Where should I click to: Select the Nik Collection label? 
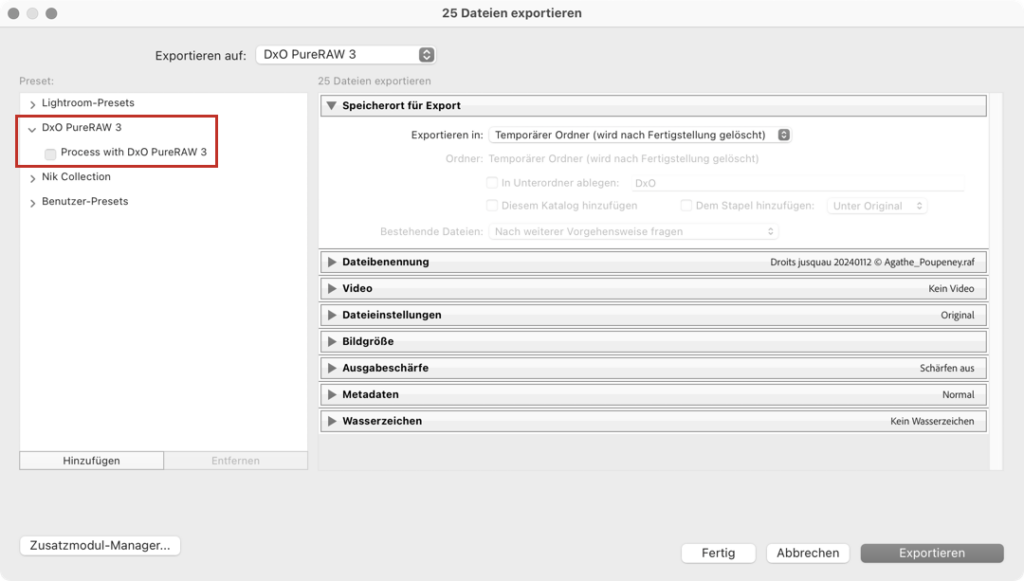(76, 176)
